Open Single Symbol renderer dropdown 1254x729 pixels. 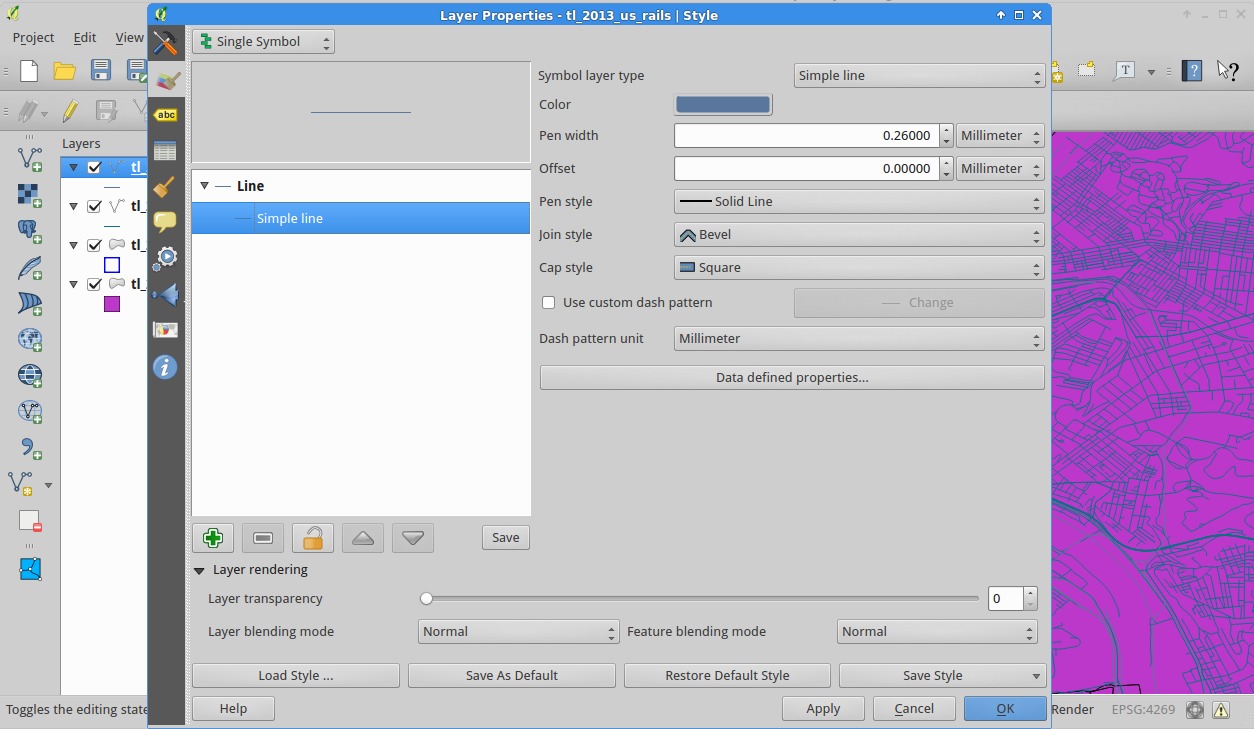pyautogui.click(x=263, y=42)
